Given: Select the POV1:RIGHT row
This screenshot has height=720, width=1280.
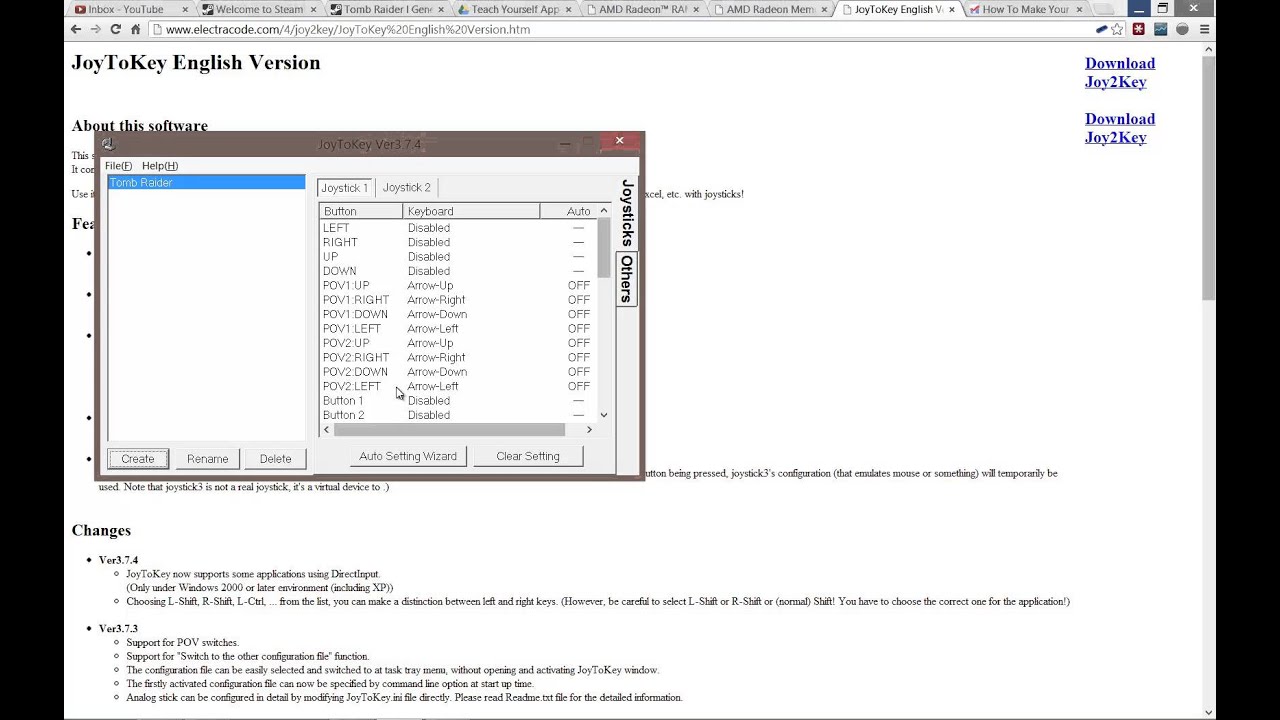Looking at the screenshot, I should pos(458,300).
